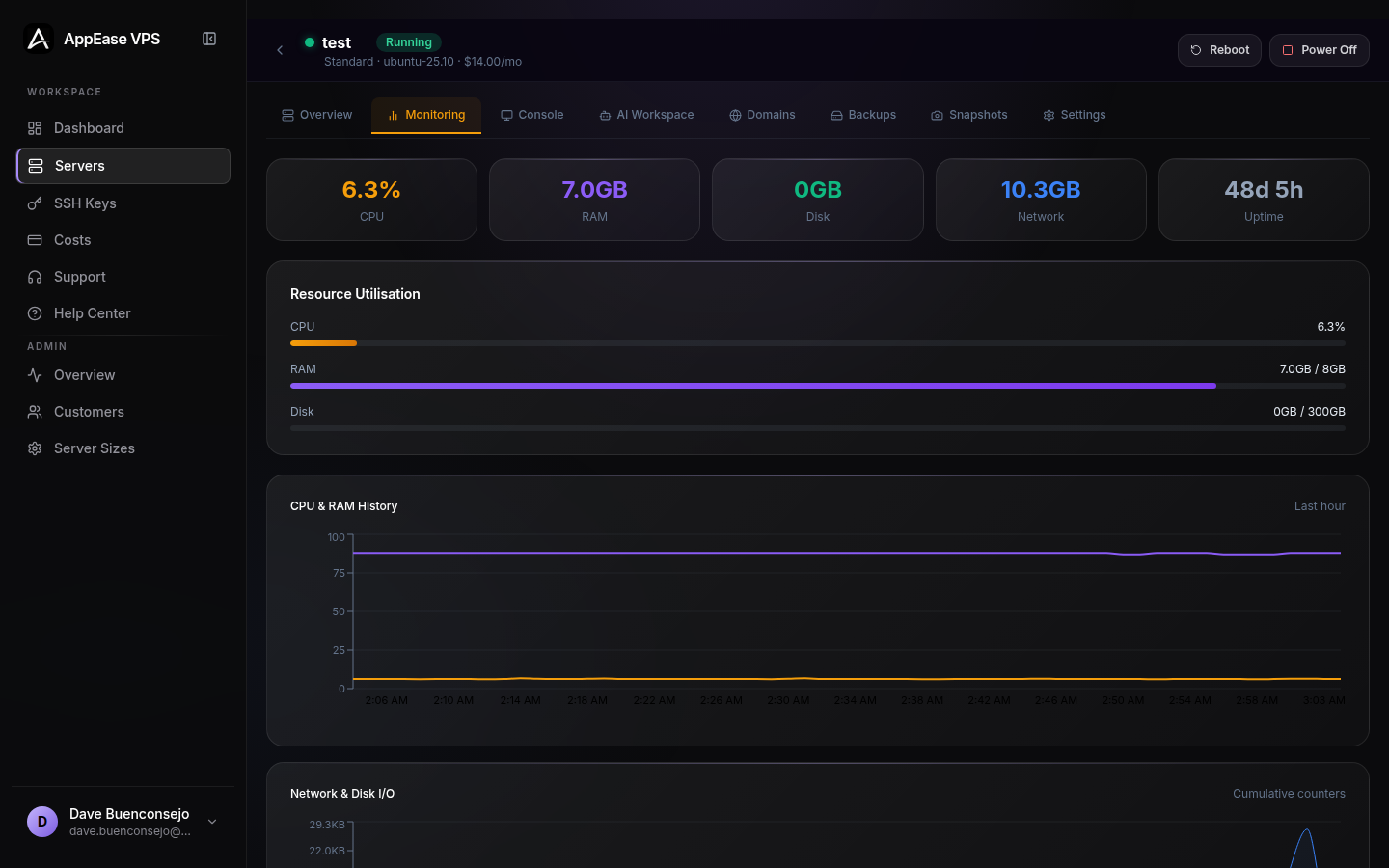This screenshot has width=1389, height=868.
Task: Click the 0GB Disk stat card
Action: coord(818,200)
